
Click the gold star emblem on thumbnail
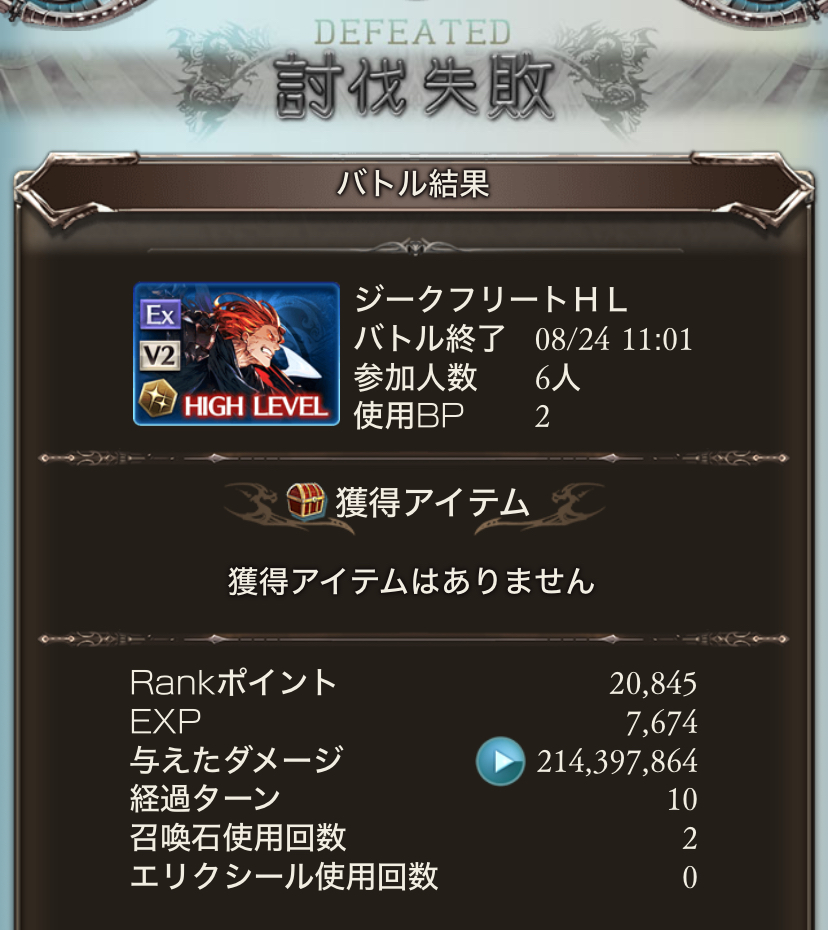[x=157, y=399]
